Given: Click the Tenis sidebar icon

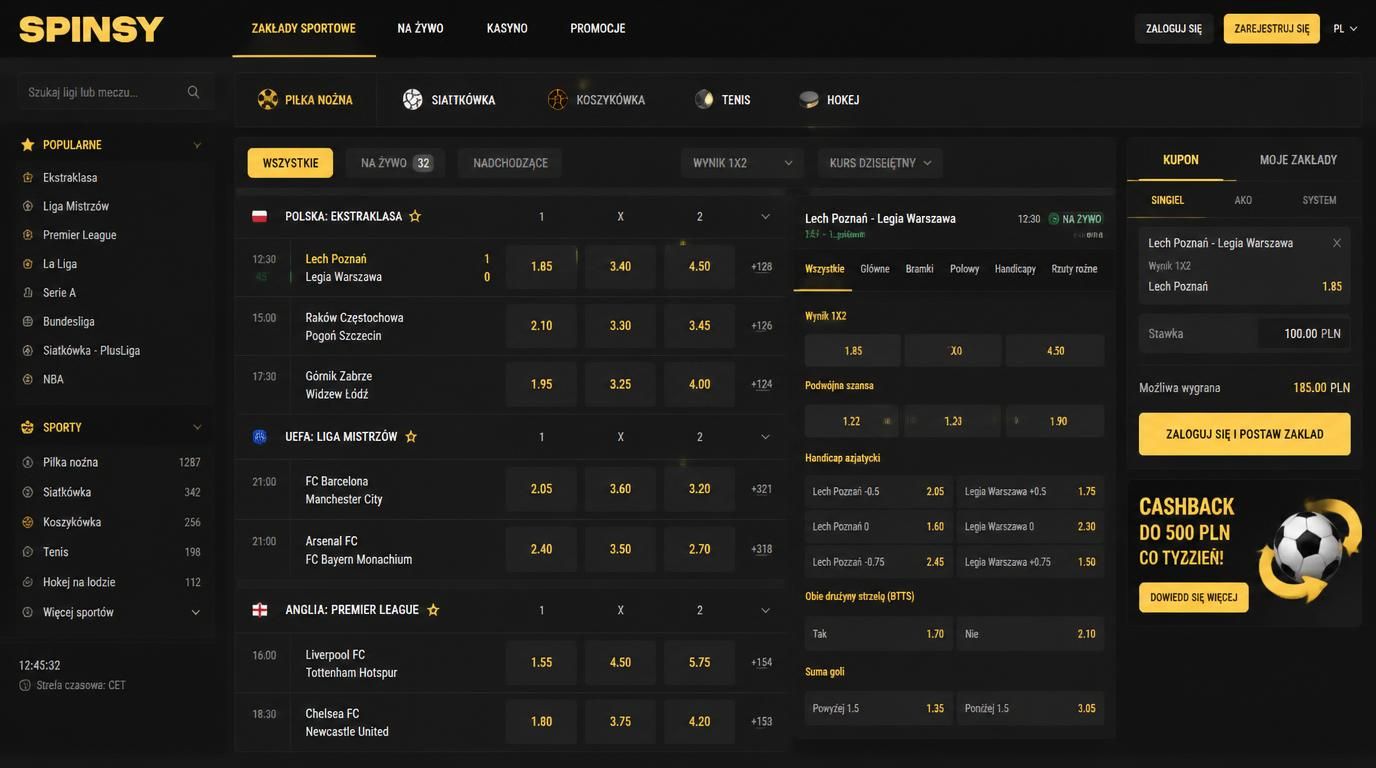Looking at the screenshot, I should pyautogui.click(x=28, y=552).
